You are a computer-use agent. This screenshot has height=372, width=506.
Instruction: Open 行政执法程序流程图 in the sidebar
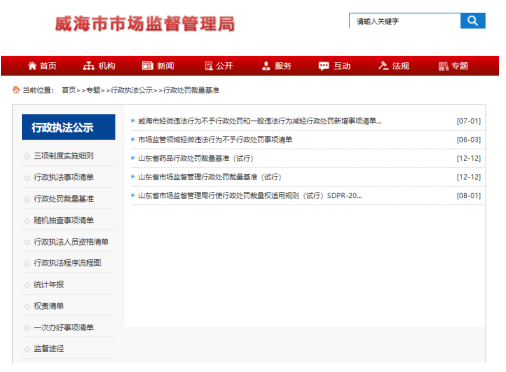(x=67, y=263)
